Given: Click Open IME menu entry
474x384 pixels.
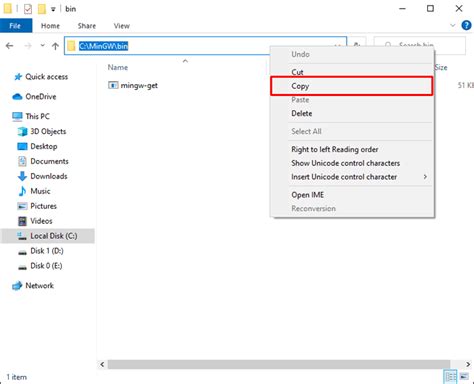Looking at the screenshot, I should [352, 195].
